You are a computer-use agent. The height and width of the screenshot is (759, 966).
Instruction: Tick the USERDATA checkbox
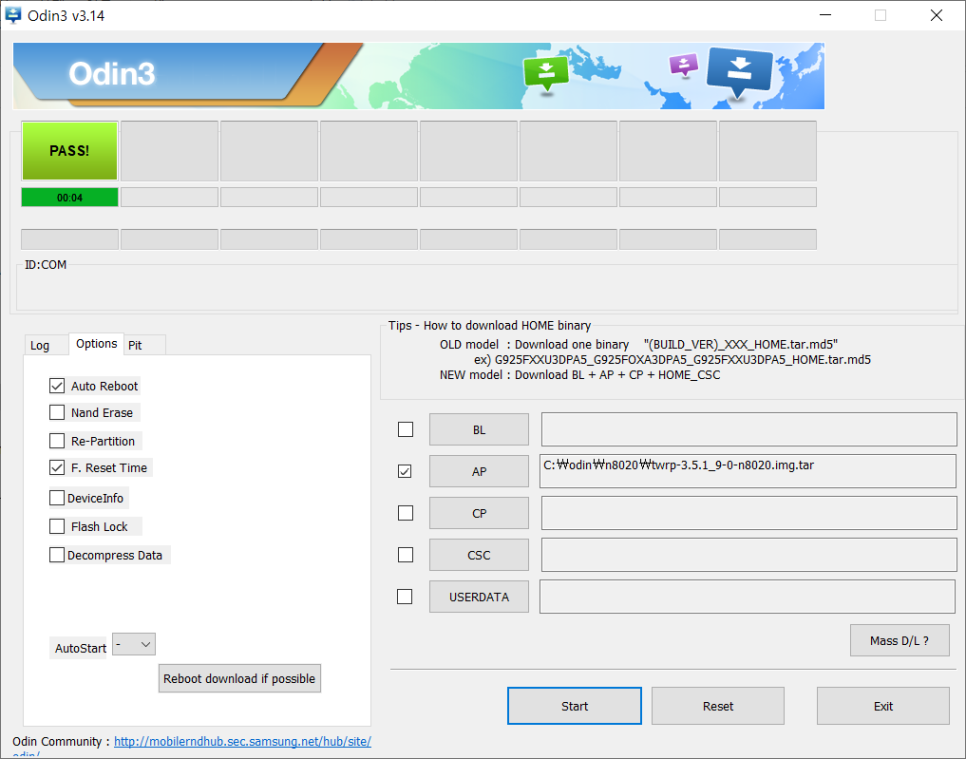(405, 596)
